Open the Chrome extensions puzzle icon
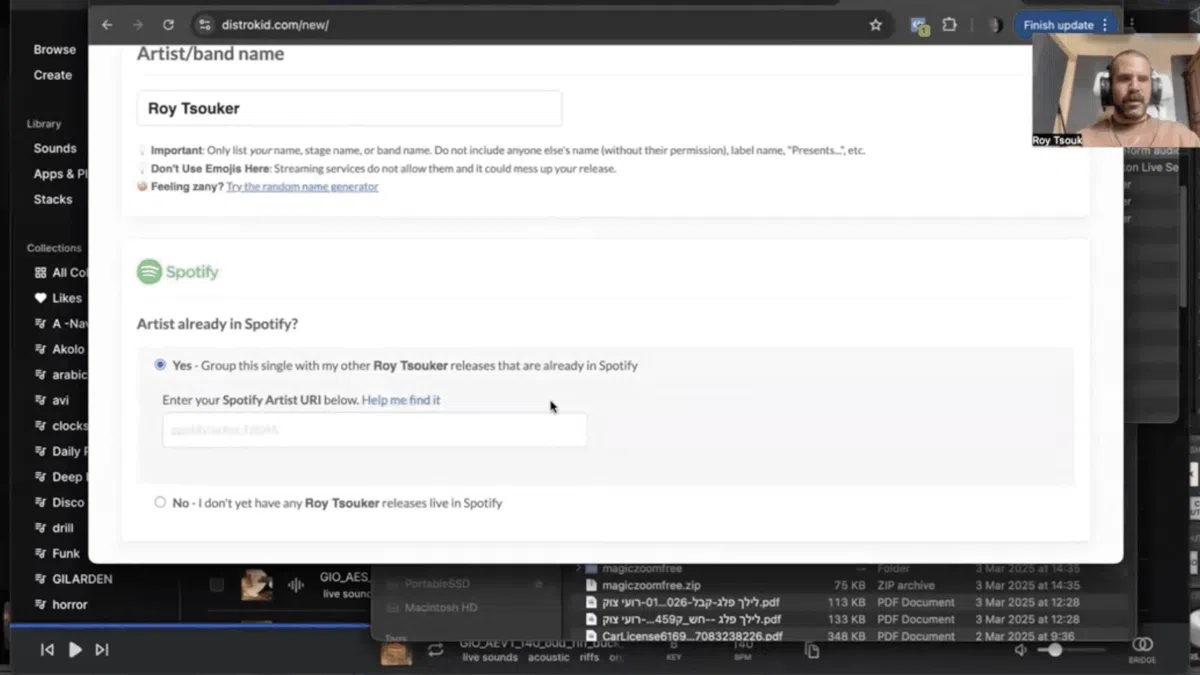This screenshot has width=1200, height=675. click(949, 25)
